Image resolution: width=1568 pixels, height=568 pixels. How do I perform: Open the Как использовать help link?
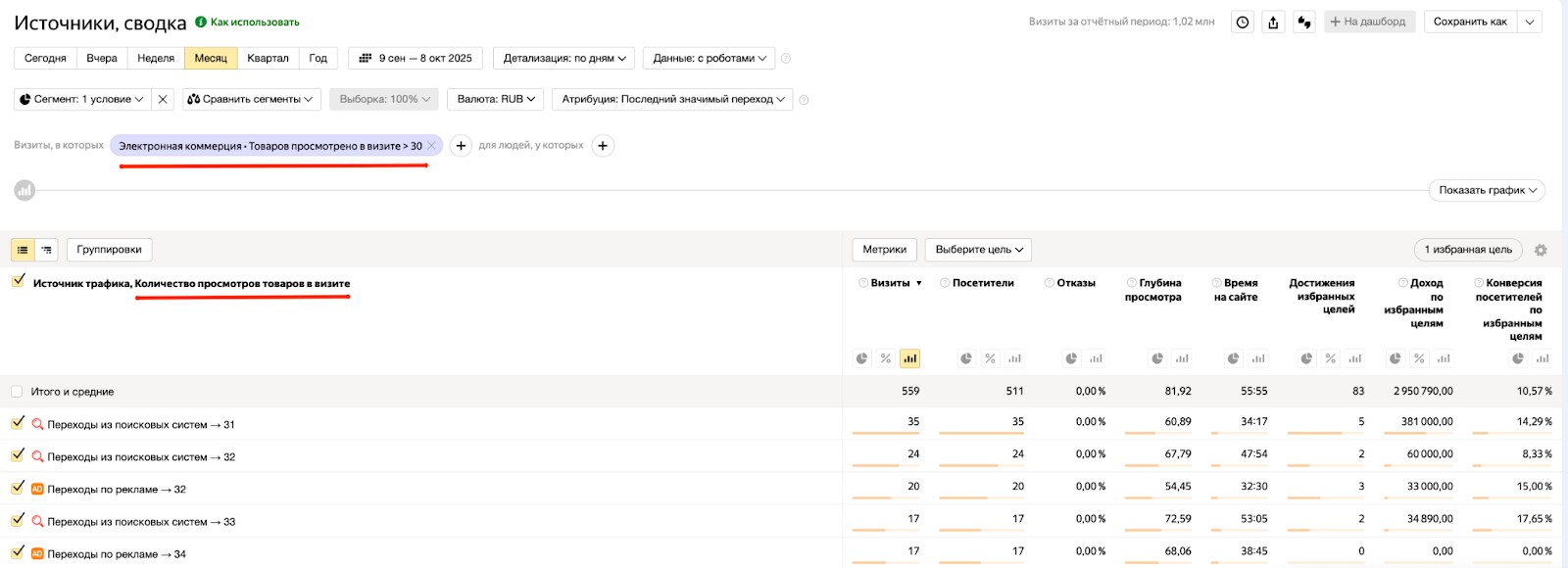pos(254,22)
